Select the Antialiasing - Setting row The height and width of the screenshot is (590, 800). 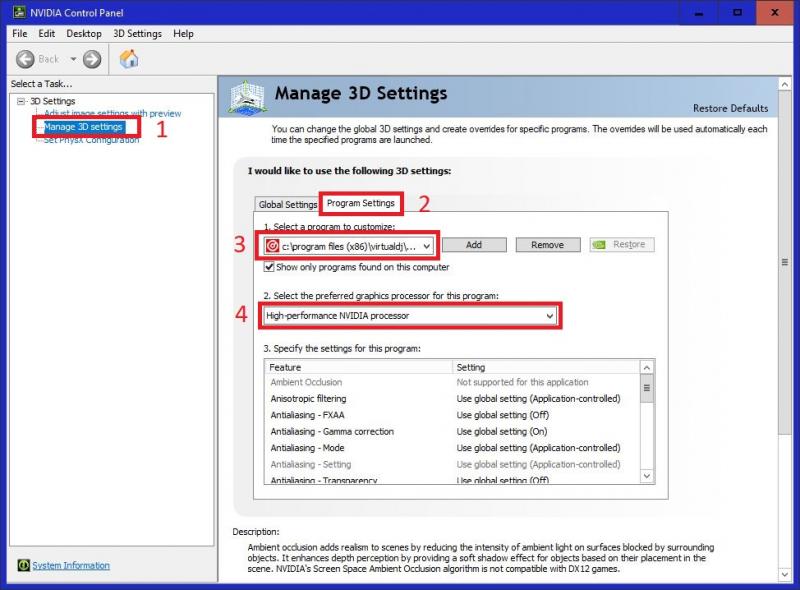(452, 464)
